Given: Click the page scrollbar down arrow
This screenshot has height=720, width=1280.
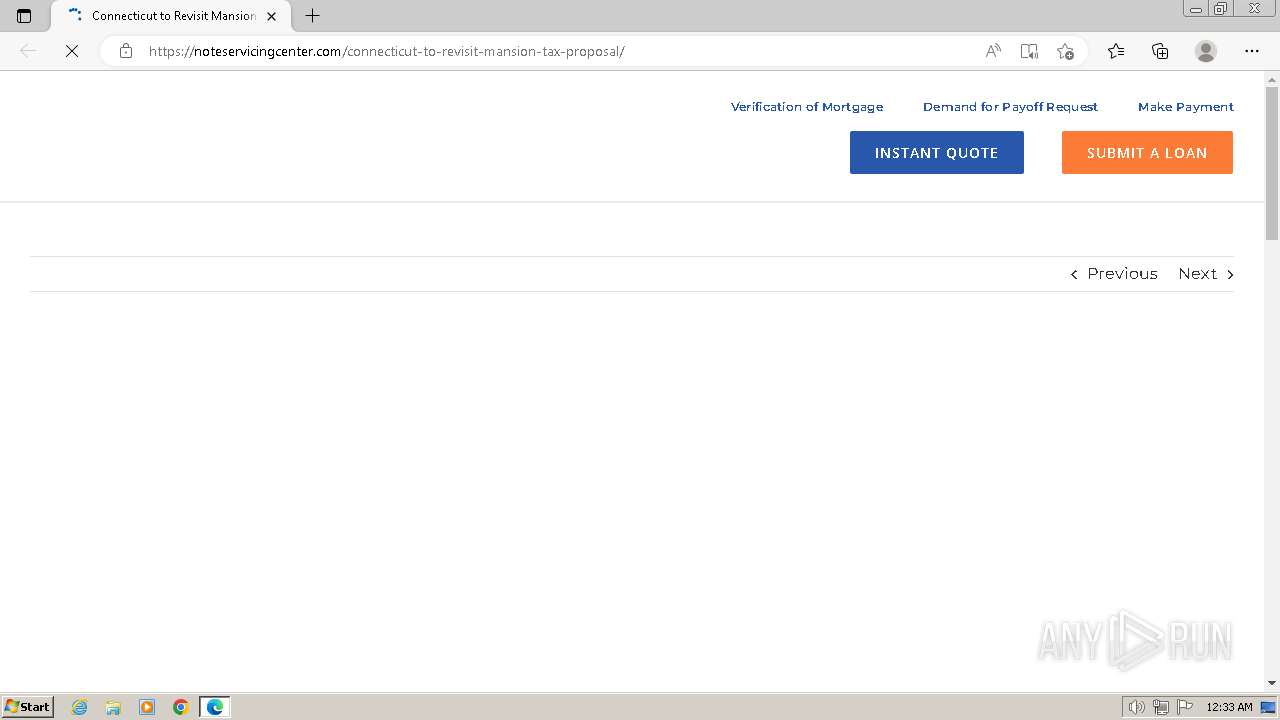Looking at the screenshot, I should [x=1272, y=683].
